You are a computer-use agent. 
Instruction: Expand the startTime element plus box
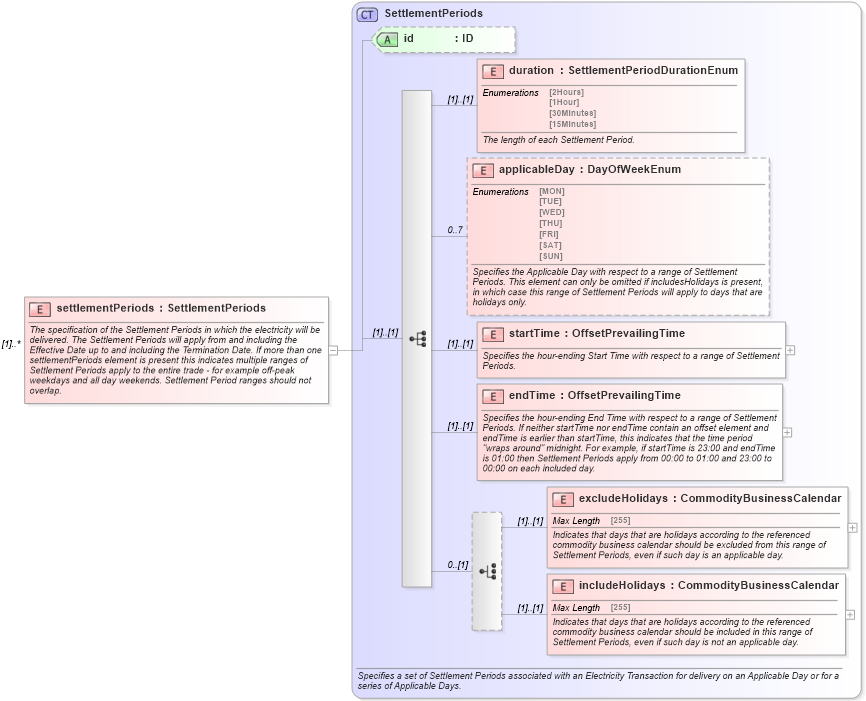[x=790, y=350]
